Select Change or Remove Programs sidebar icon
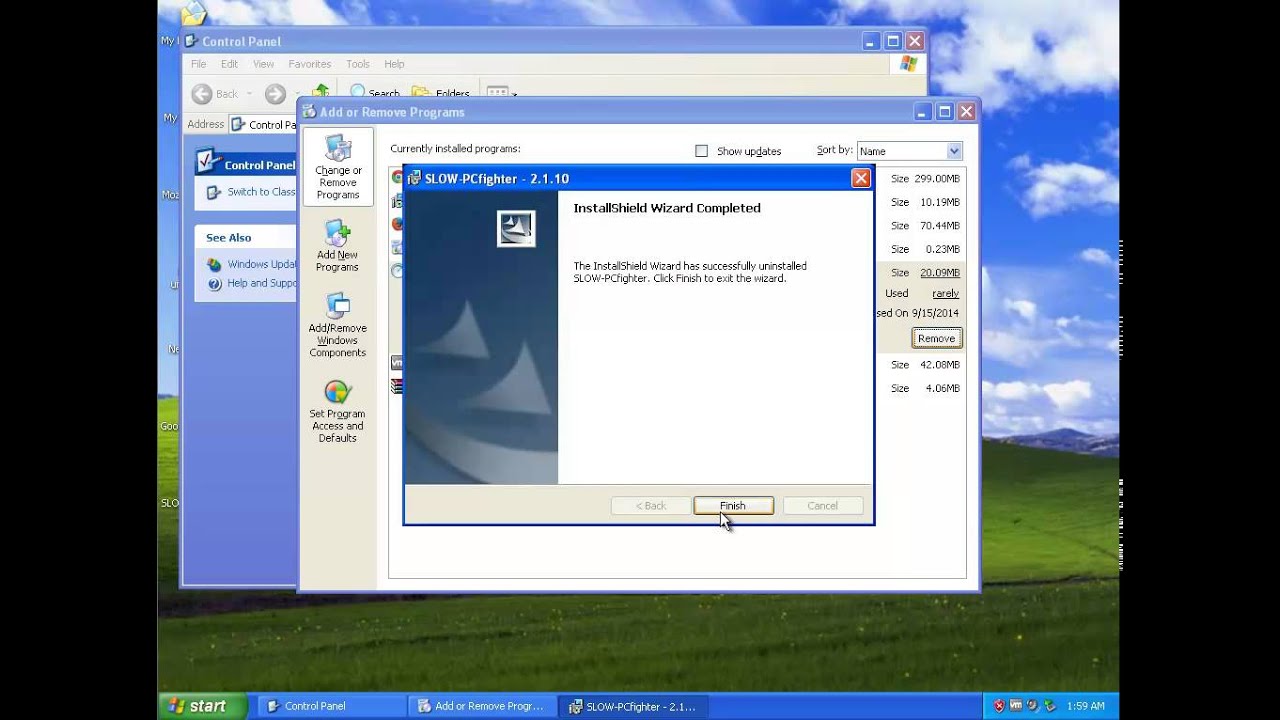The height and width of the screenshot is (720, 1280). (x=338, y=167)
